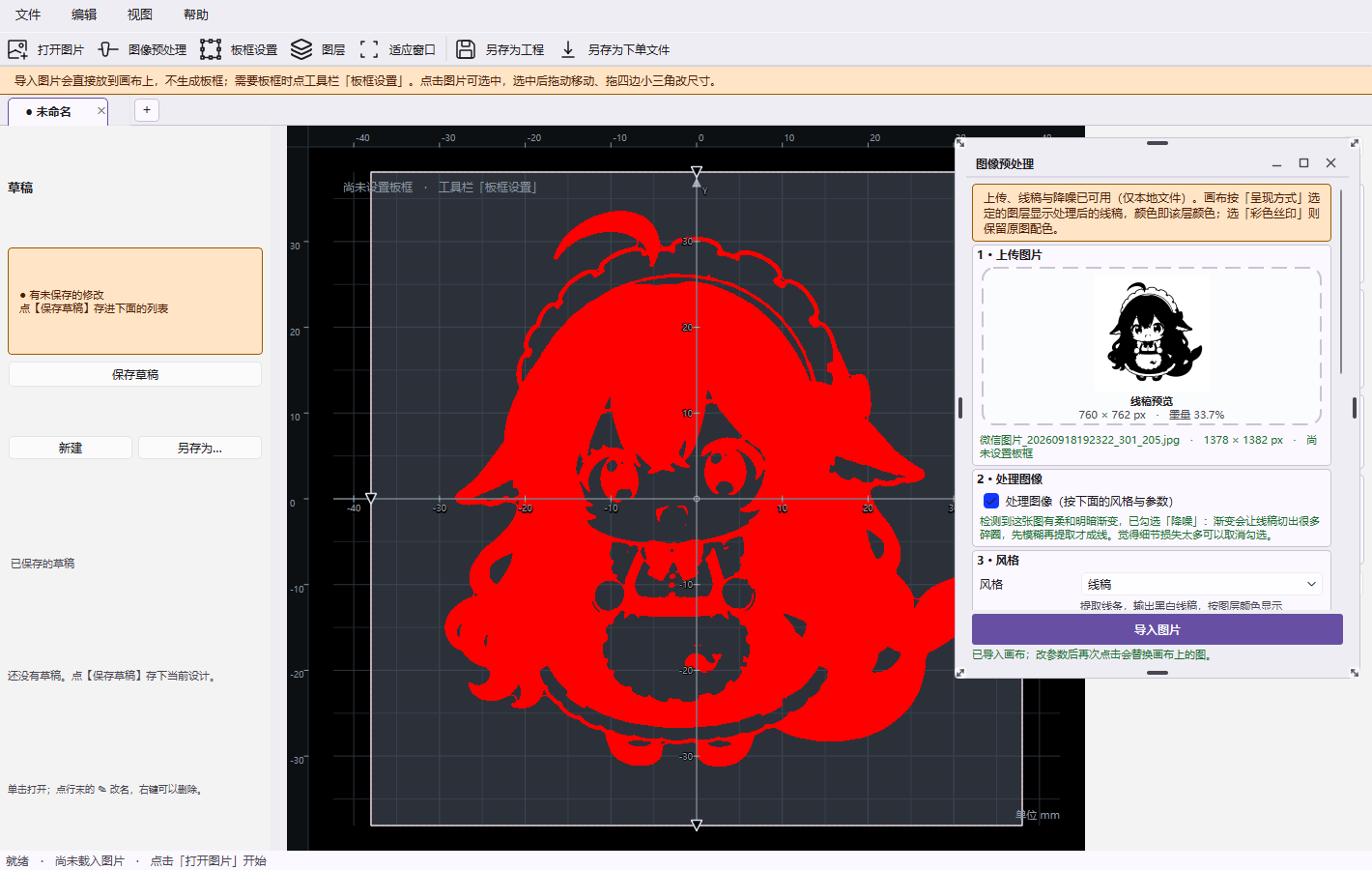Minimize the 图像预处理 dialog

(x=1276, y=163)
